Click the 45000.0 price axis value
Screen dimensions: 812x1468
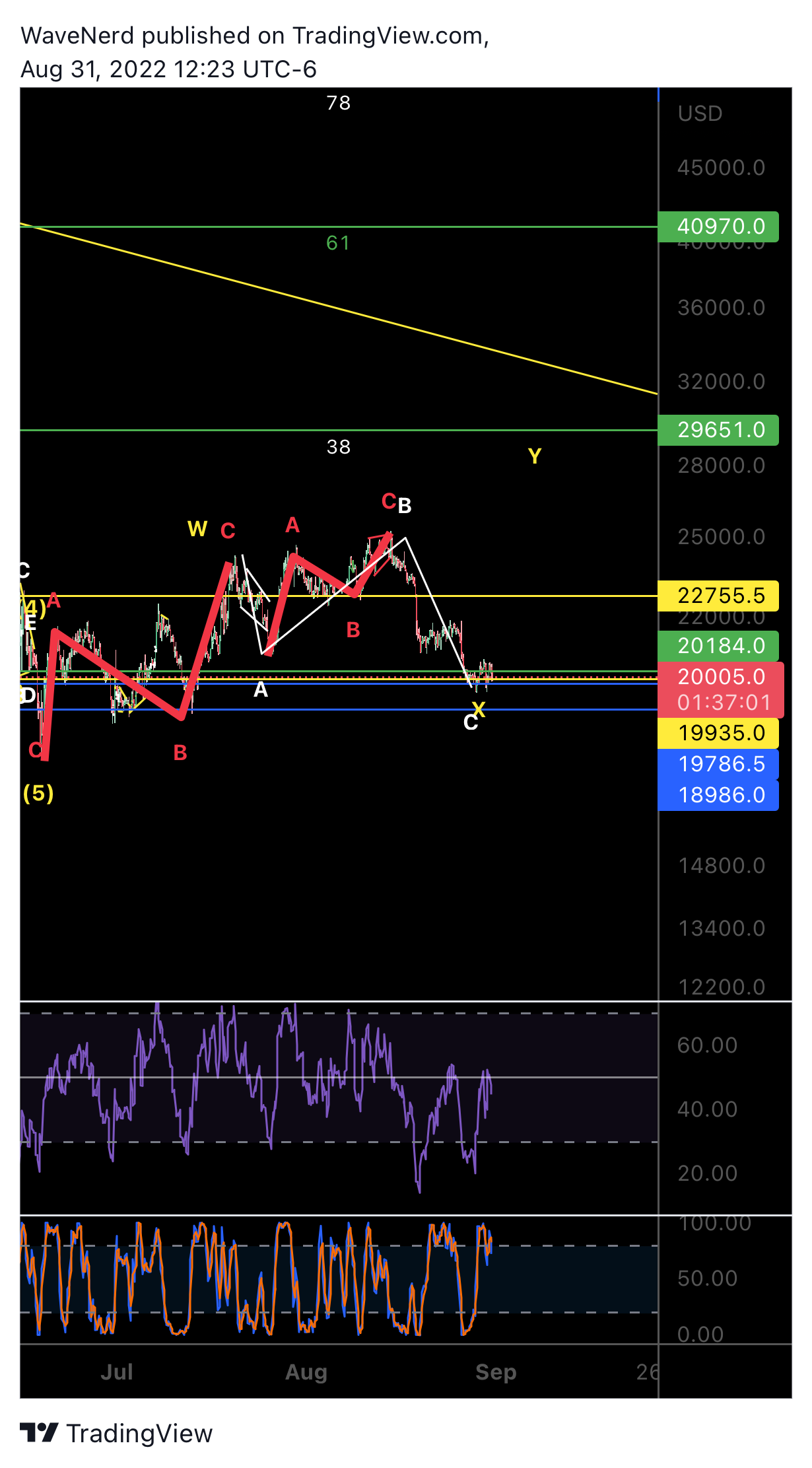721,168
